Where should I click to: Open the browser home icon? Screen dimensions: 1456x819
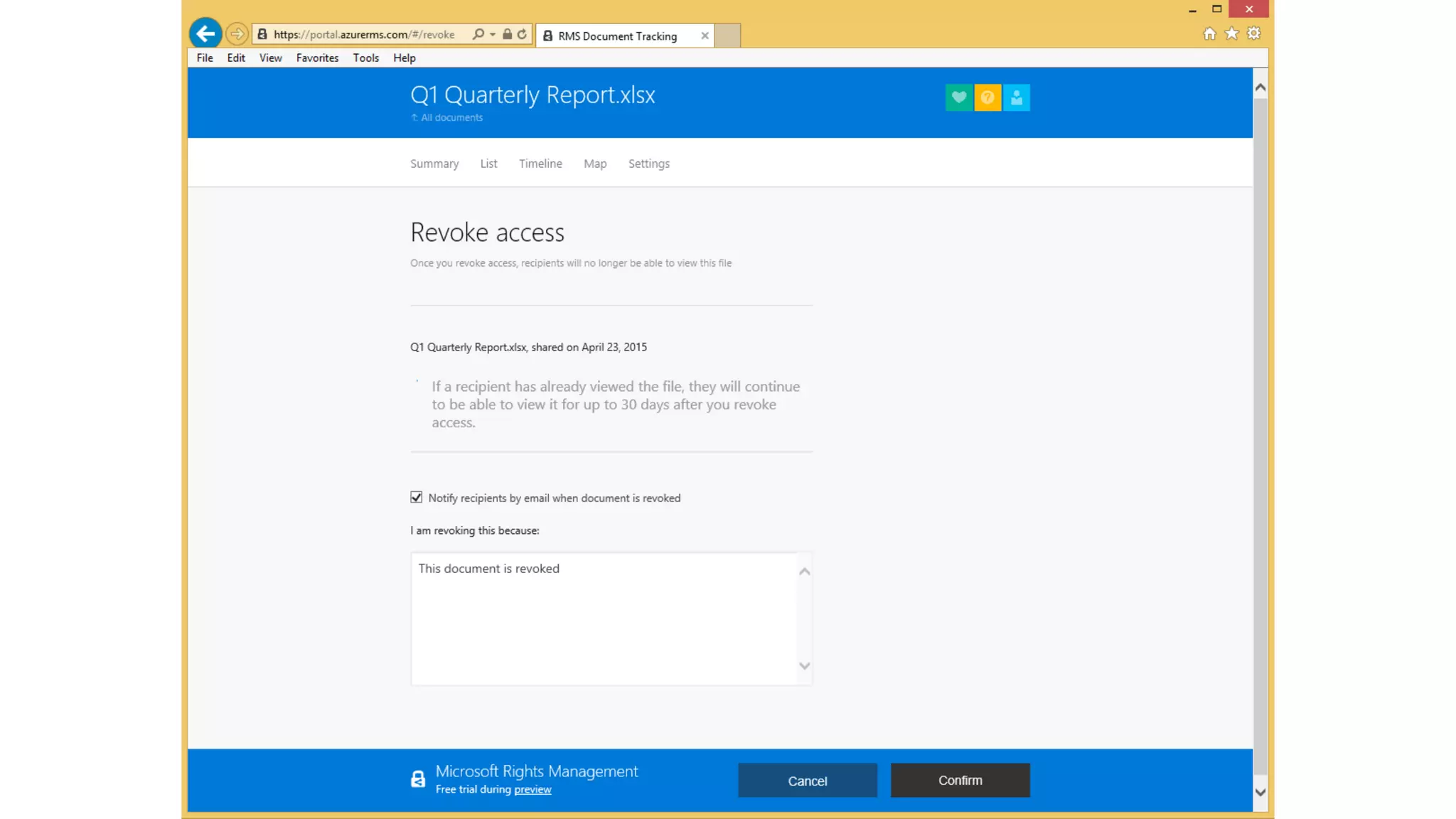pos(1209,33)
